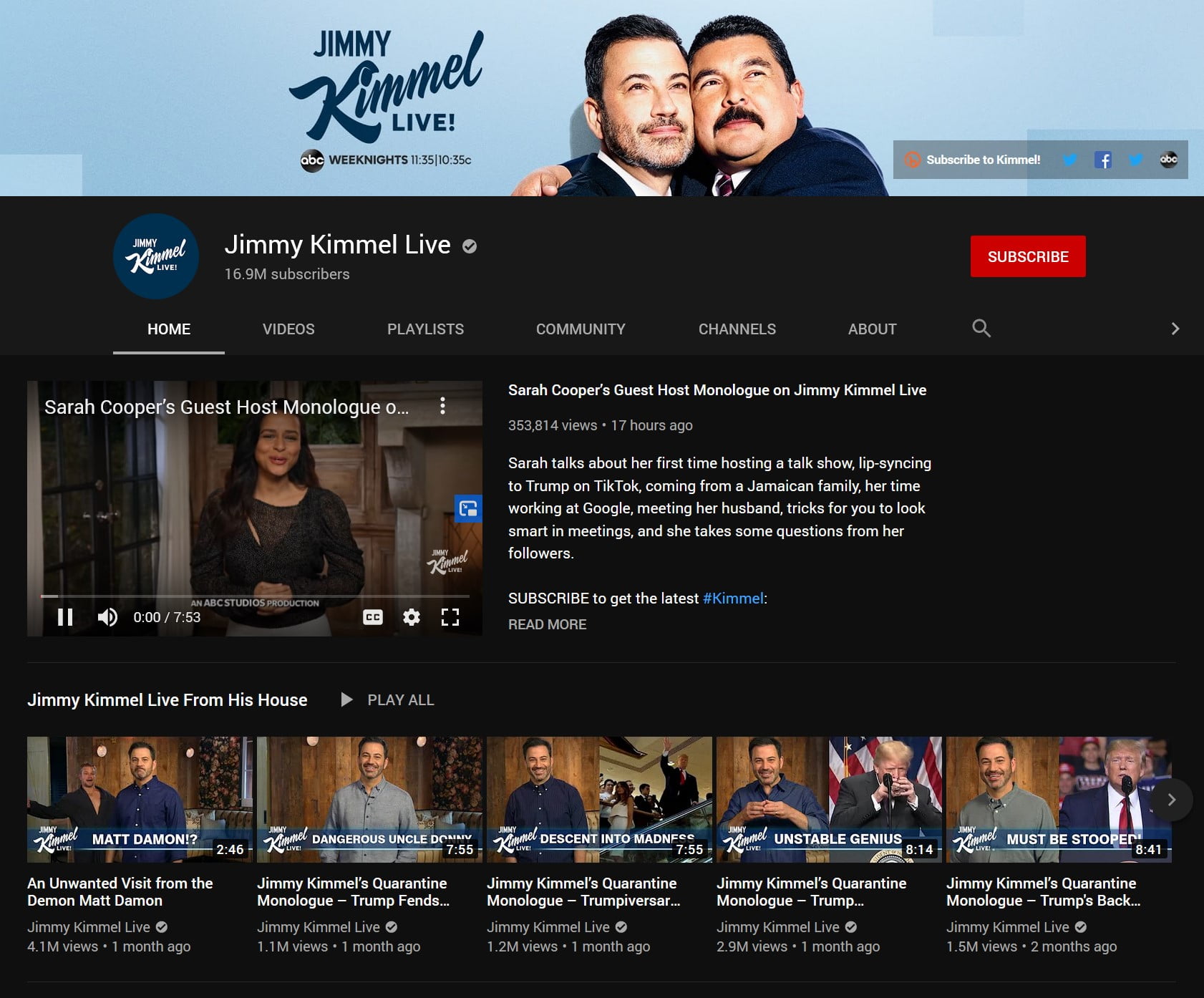Go to the CHANNELS tab
The image size is (1204, 998).
coord(737,329)
